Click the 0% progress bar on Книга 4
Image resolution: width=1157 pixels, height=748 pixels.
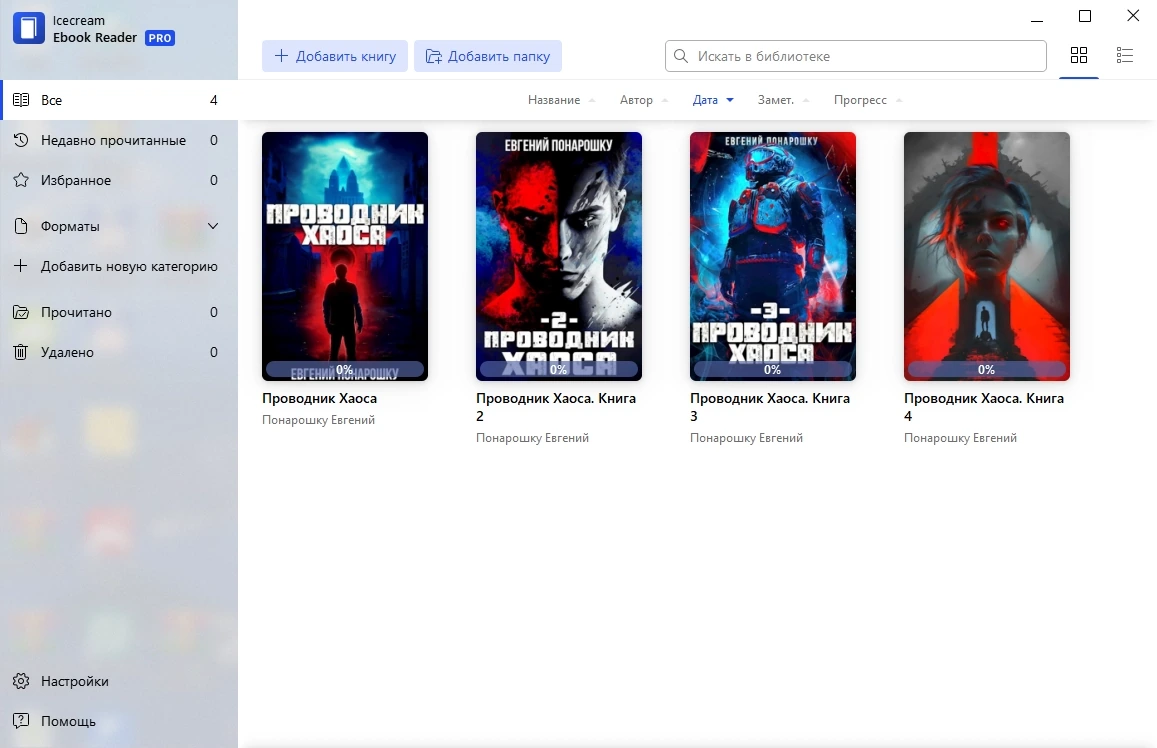(987, 369)
